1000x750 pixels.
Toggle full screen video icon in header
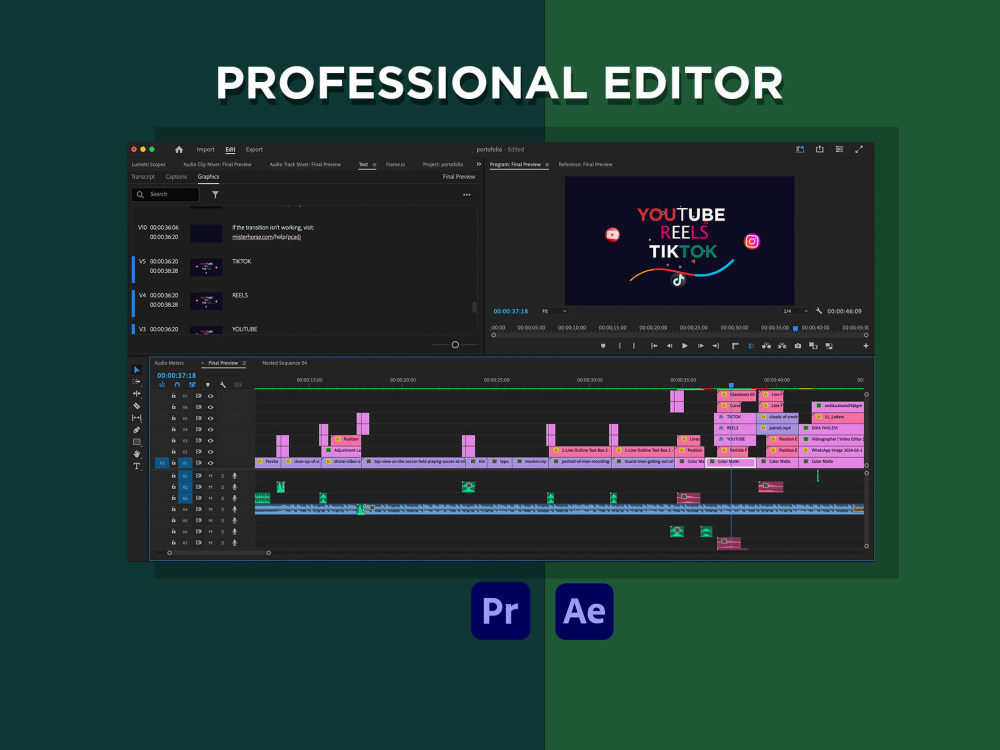point(859,149)
